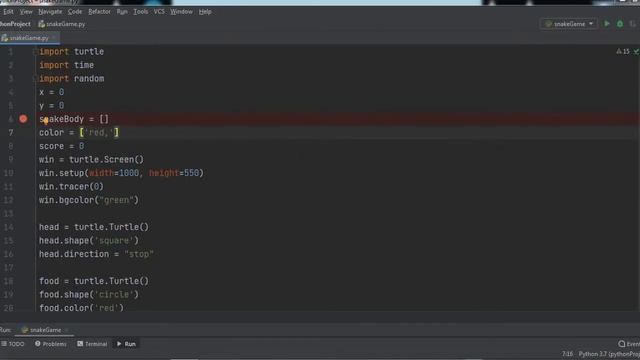The image size is (640, 360).
Task: Click the 'import random' line
Action: 71,79
